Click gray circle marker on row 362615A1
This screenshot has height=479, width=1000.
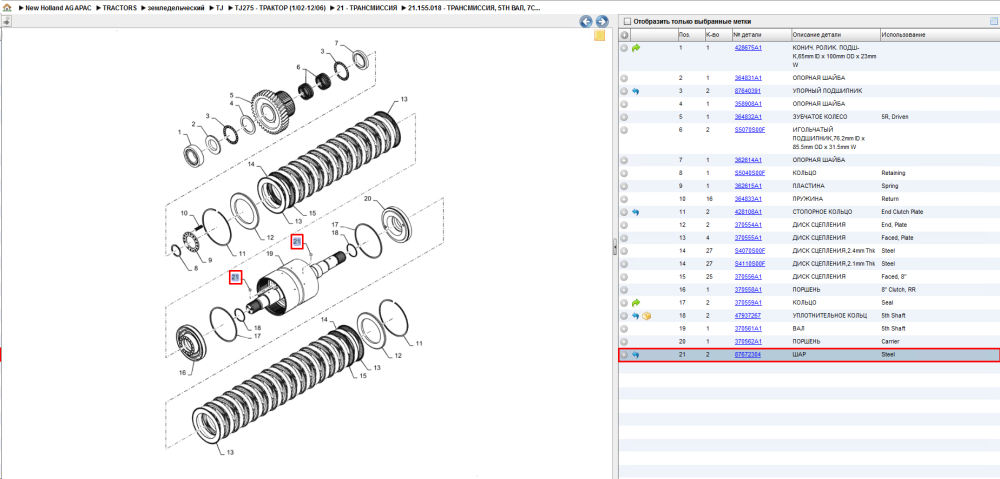[624, 186]
